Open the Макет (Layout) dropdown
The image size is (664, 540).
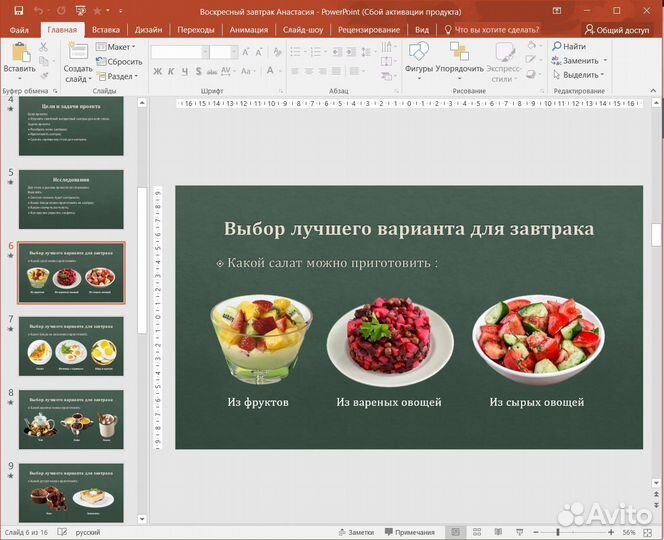click(x=116, y=47)
